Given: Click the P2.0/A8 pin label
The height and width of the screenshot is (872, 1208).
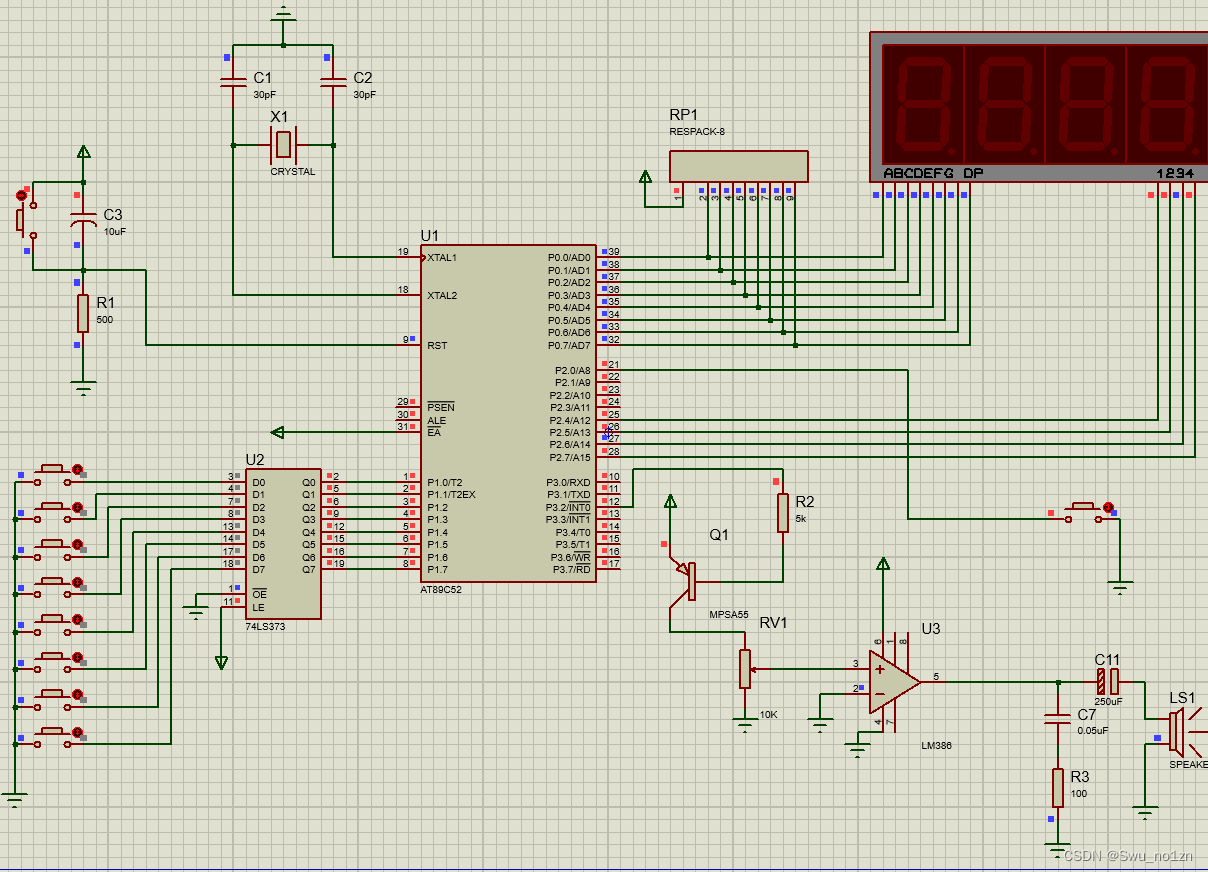Looking at the screenshot, I should 571,370.
